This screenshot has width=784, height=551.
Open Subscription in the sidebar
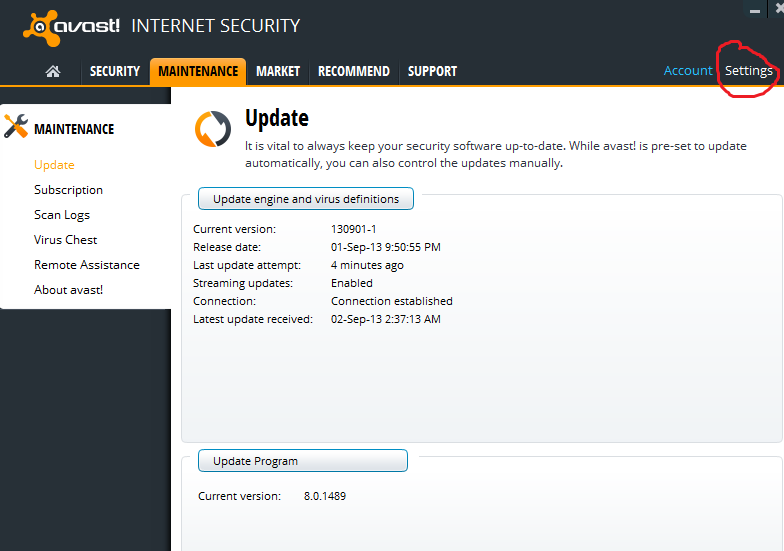pos(68,190)
